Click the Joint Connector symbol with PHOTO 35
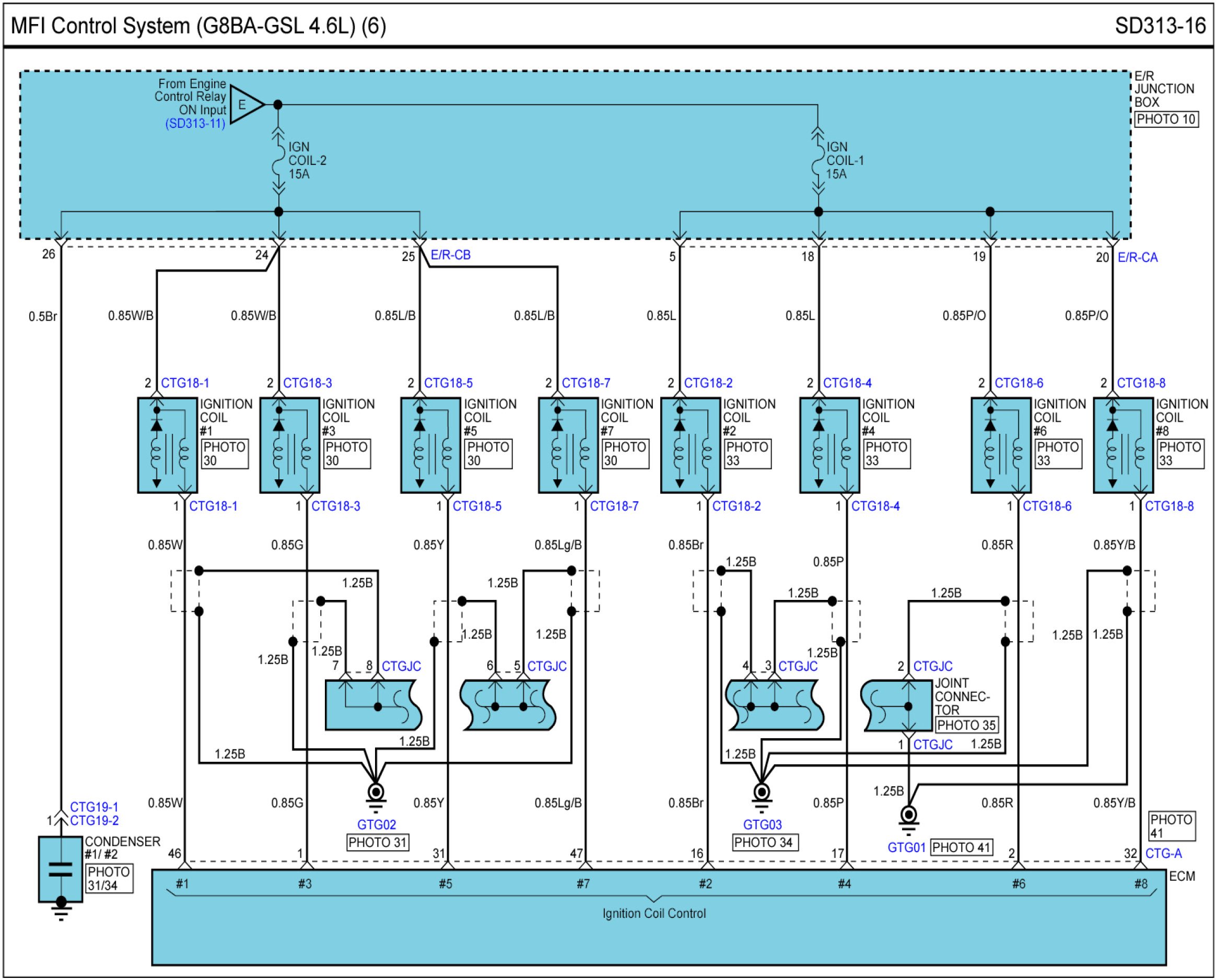 [x=897, y=706]
